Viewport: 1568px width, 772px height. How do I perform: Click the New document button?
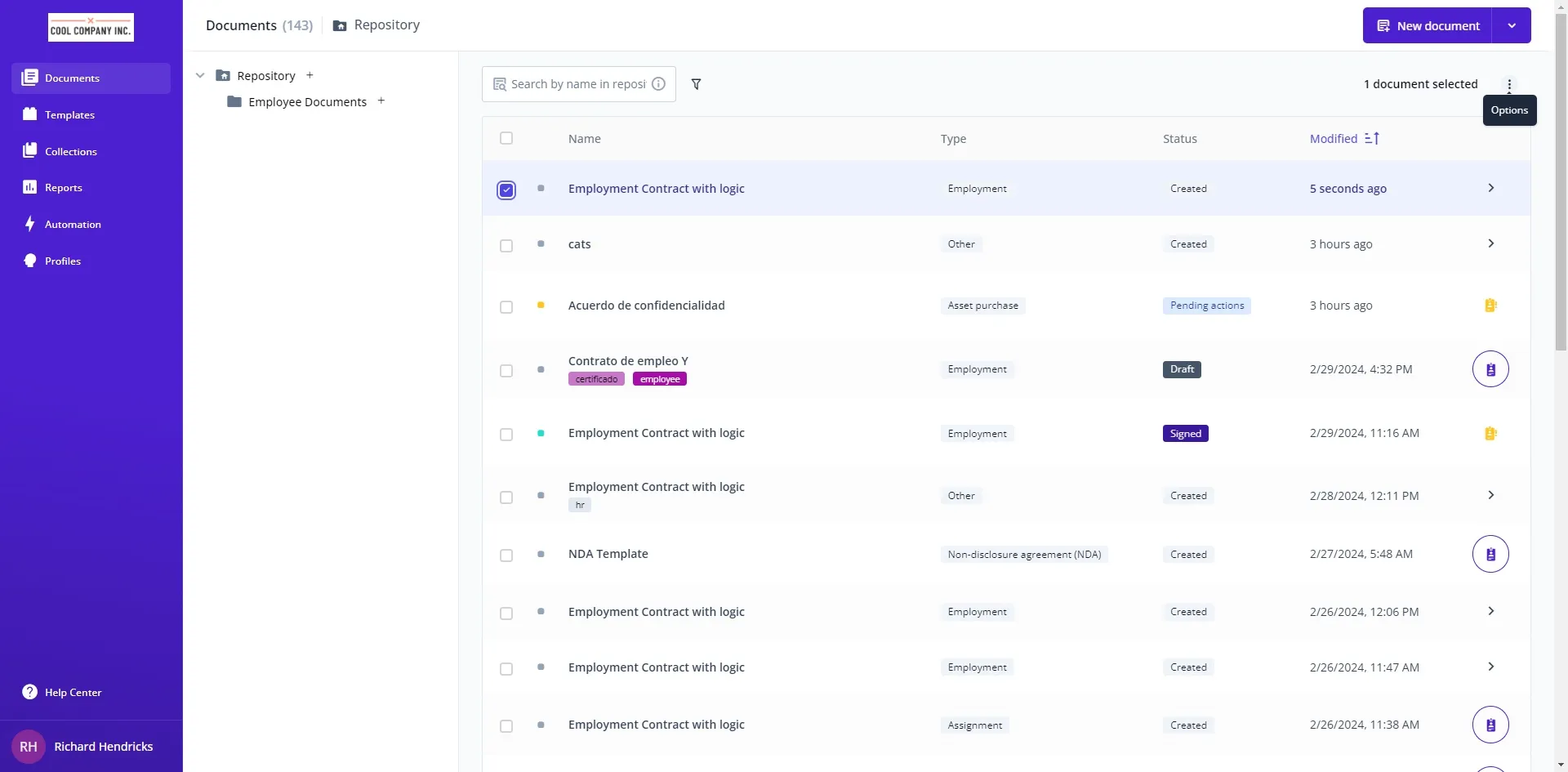(x=1428, y=26)
